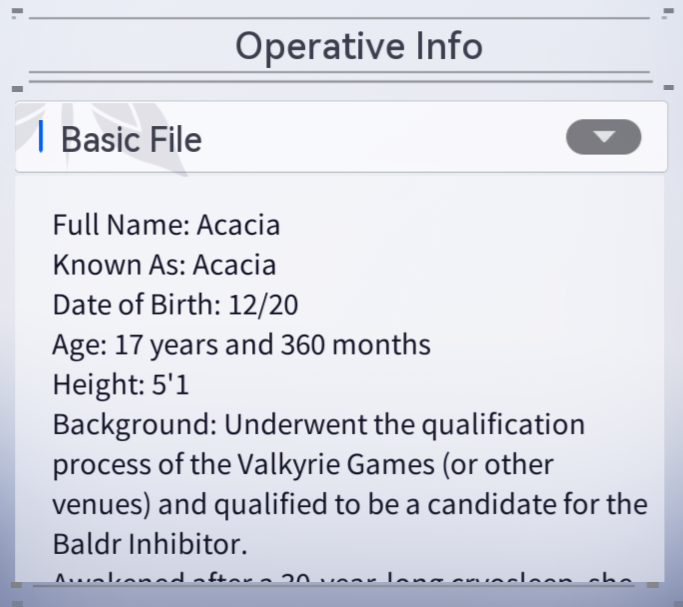683x607 pixels.
Task: Select the Full Name: Acacia line
Action: click(166, 225)
